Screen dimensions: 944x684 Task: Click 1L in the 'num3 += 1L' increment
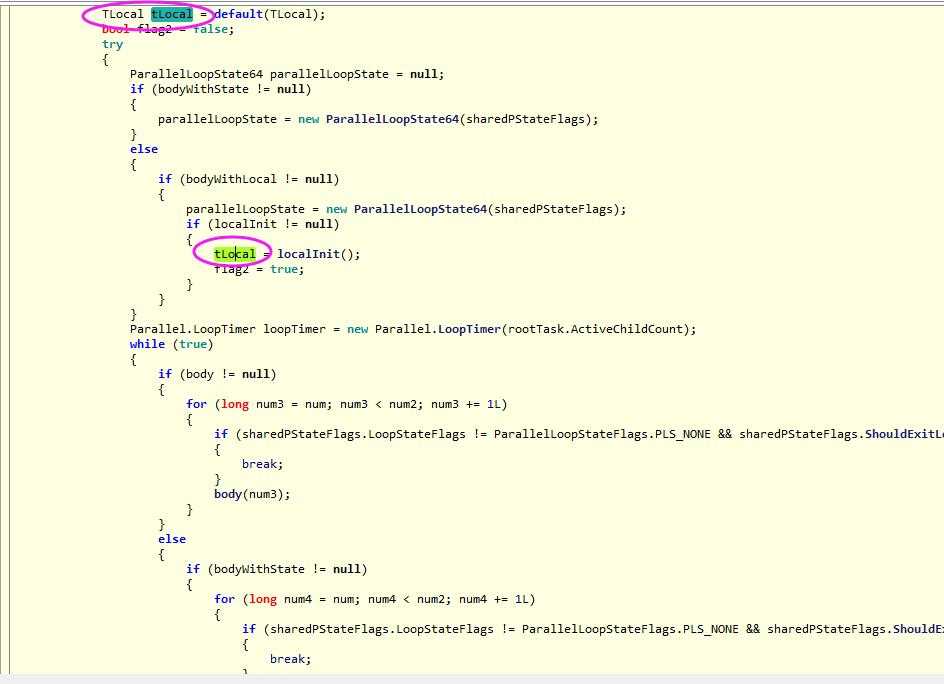point(494,404)
